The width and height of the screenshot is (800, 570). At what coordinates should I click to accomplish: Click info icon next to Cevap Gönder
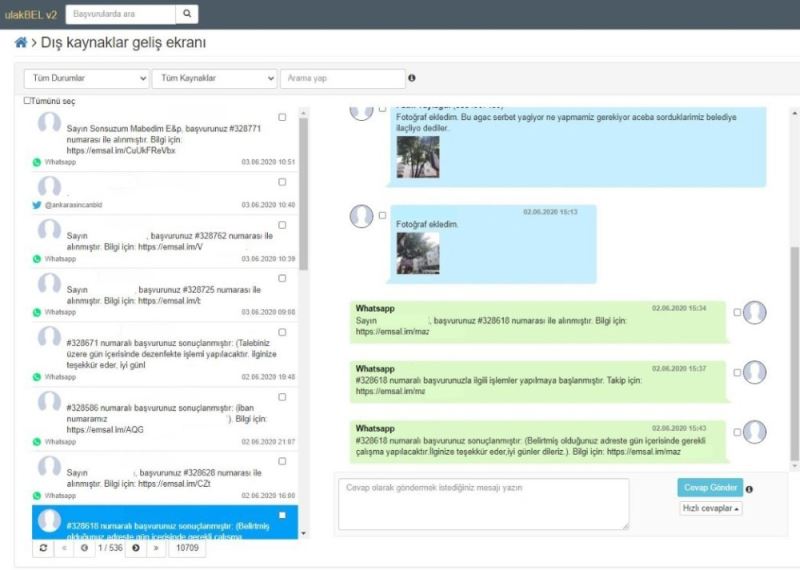749,489
